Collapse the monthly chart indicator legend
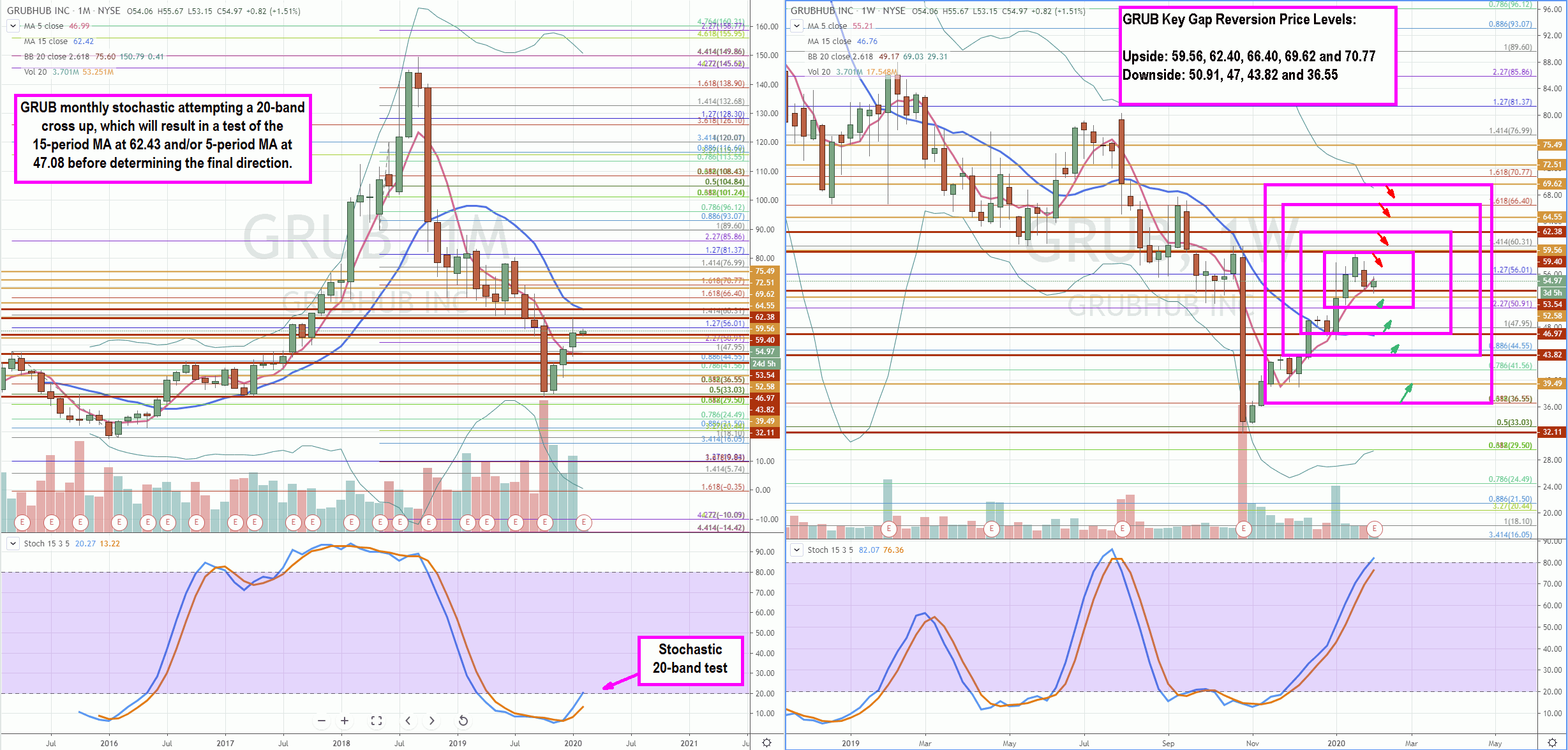Image resolution: width=1568 pixels, height=750 pixels. pos(13,26)
